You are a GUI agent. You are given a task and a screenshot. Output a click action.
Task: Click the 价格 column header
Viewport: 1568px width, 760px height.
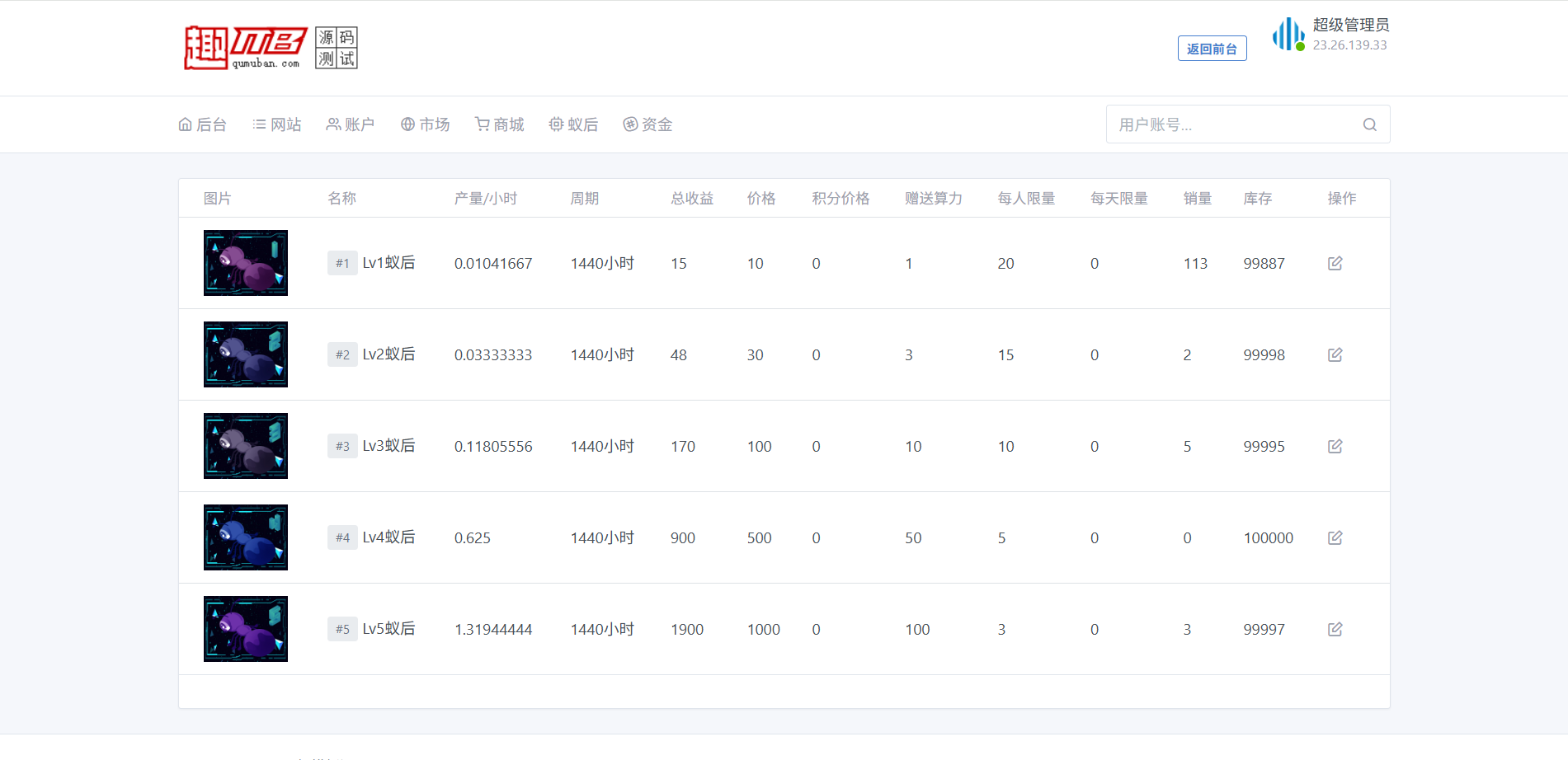point(761,199)
